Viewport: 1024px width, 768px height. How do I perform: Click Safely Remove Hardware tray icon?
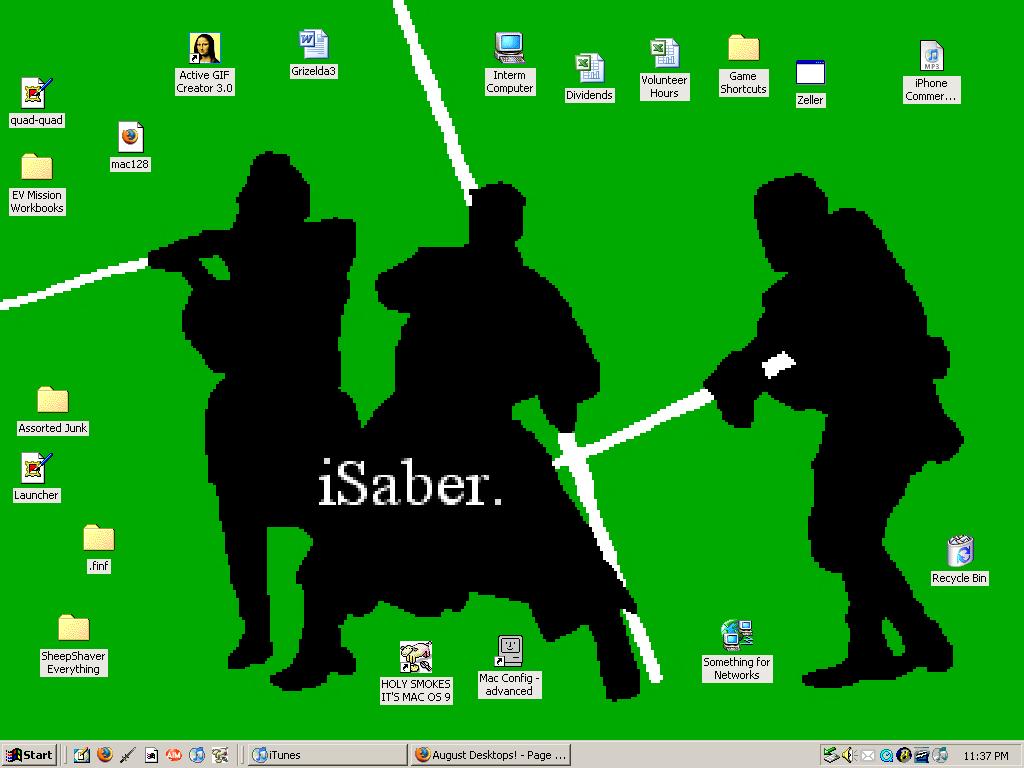(831, 755)
